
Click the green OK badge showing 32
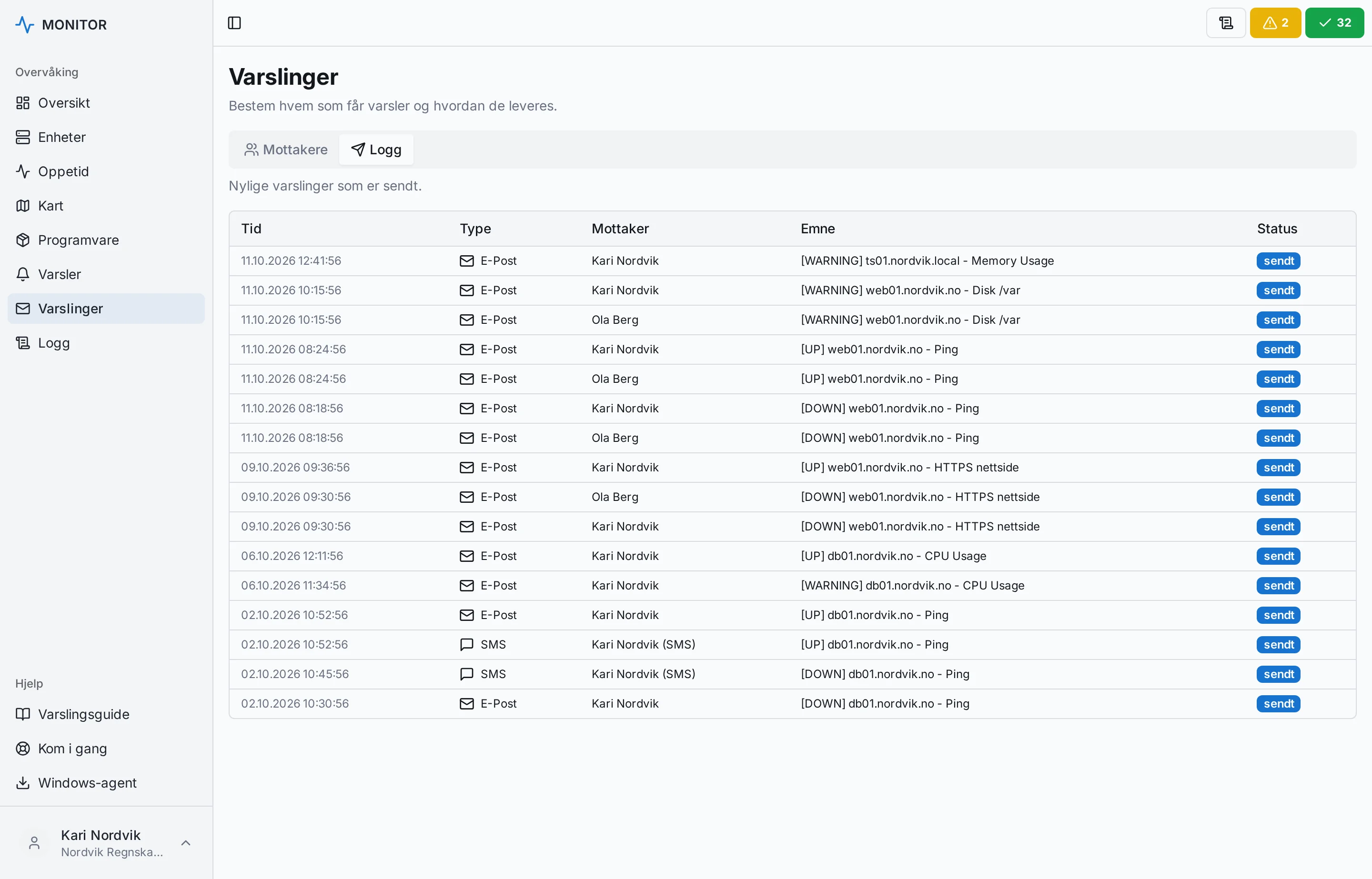(1334, 23)
